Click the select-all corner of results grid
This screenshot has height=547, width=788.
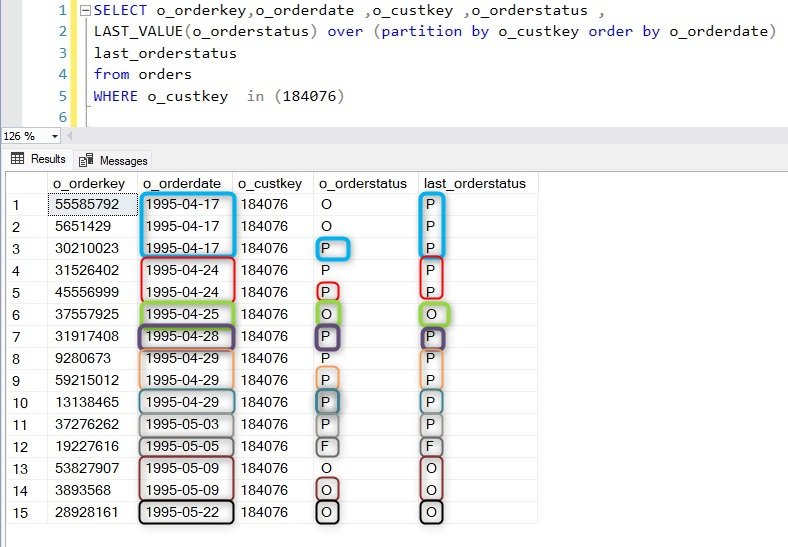tap(27, 184)
